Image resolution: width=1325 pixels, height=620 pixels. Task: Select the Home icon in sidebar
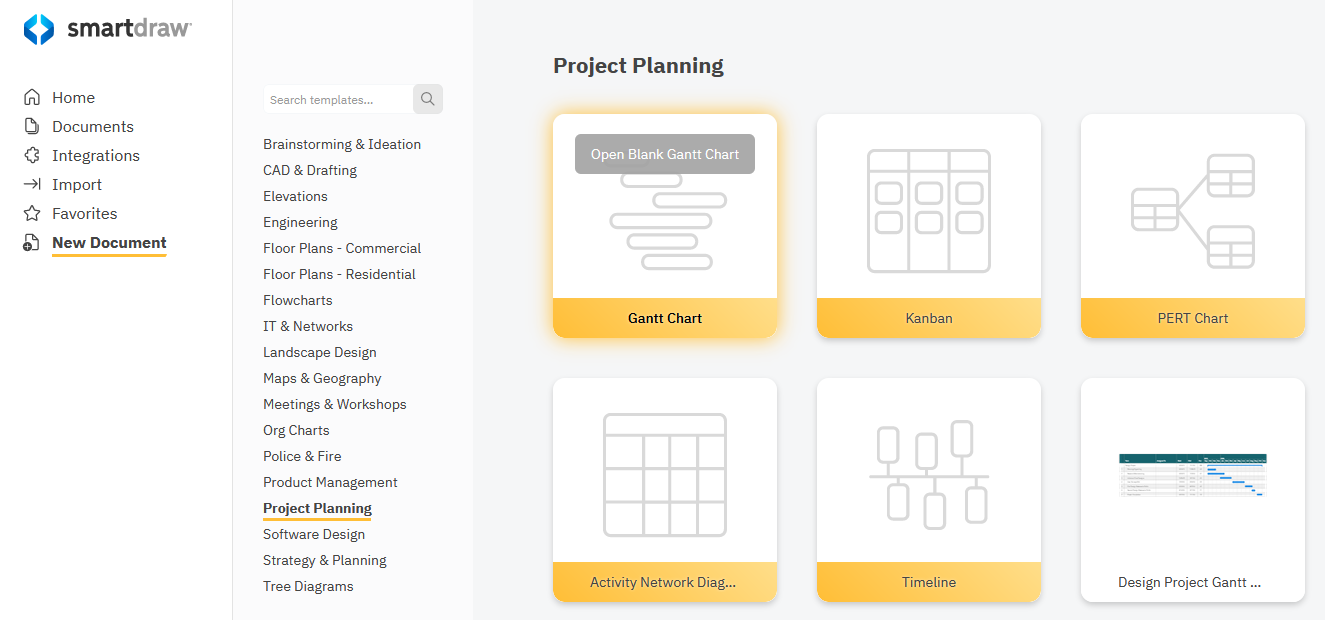pos(32,97)
